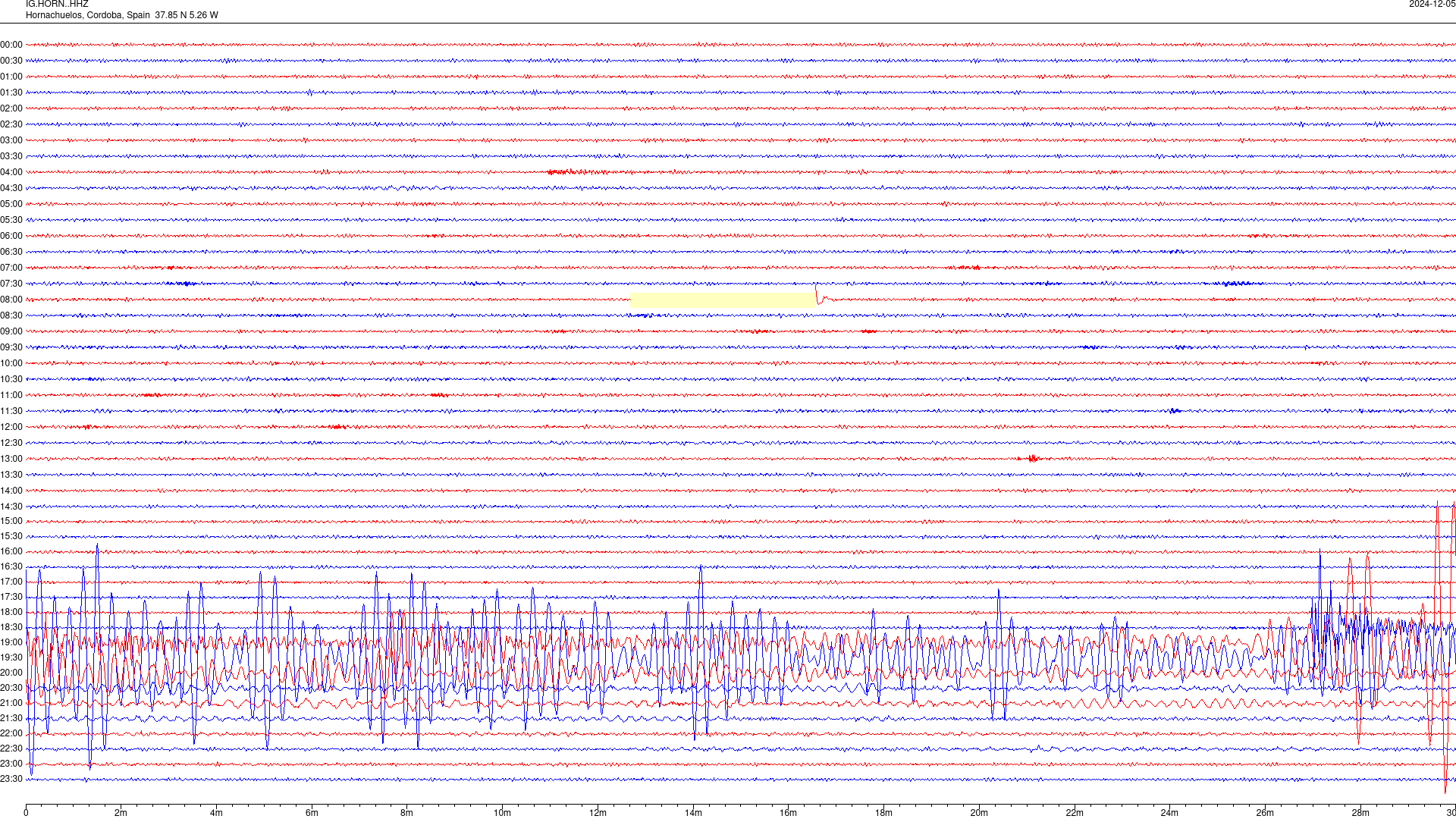Screen dimensions: 1456x819
Task: Select the 22:30 trace label
Action: 11,748
